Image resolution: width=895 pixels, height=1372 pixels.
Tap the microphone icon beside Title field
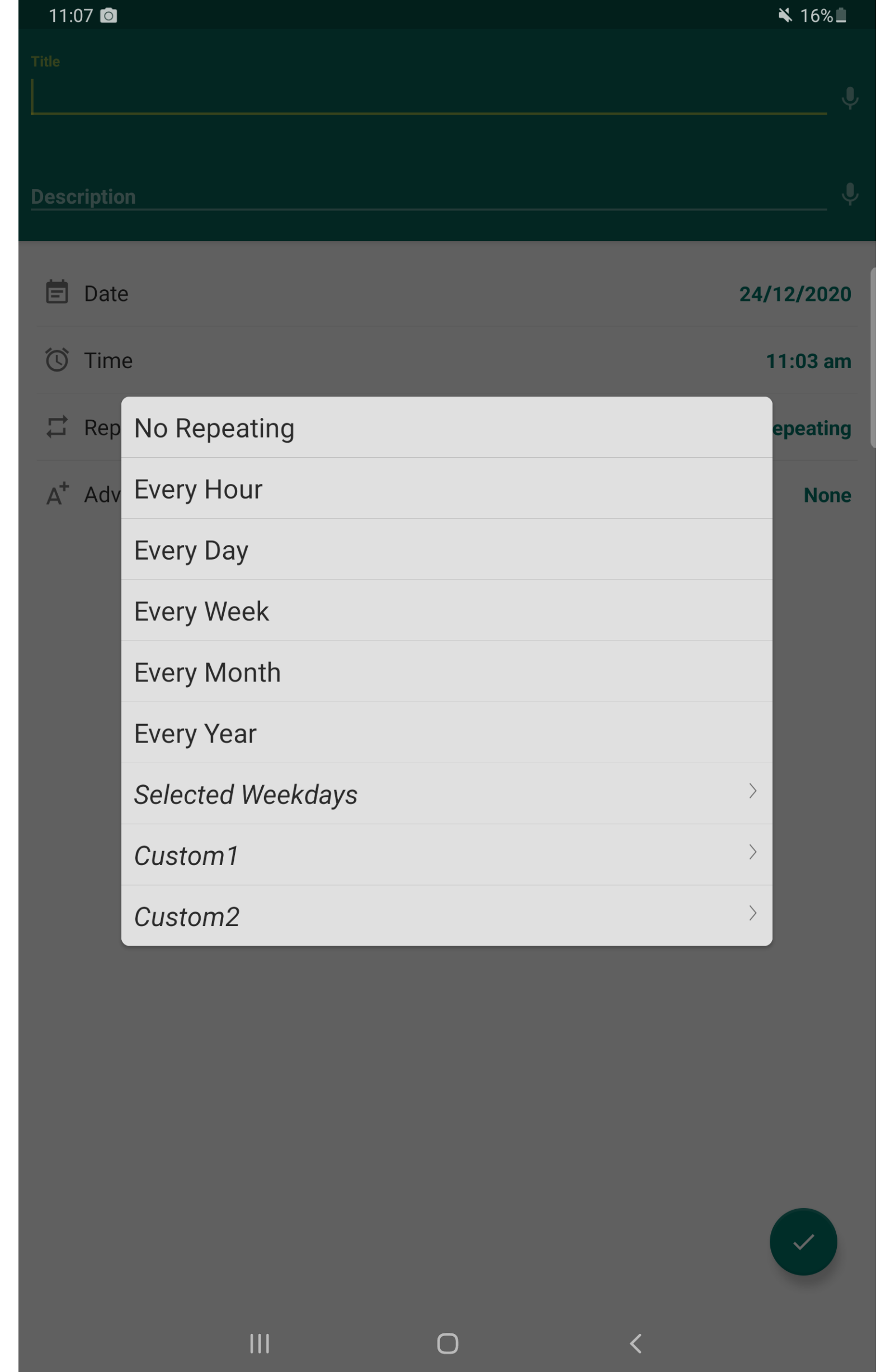(850, 98)
